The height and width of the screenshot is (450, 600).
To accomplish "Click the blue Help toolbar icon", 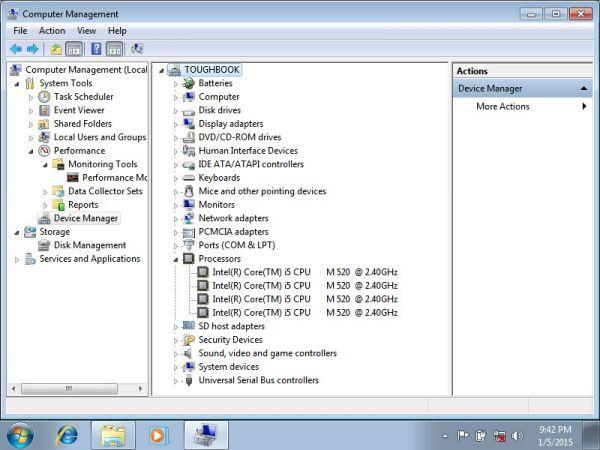I will pyautogui.click(x=96, y=48).
